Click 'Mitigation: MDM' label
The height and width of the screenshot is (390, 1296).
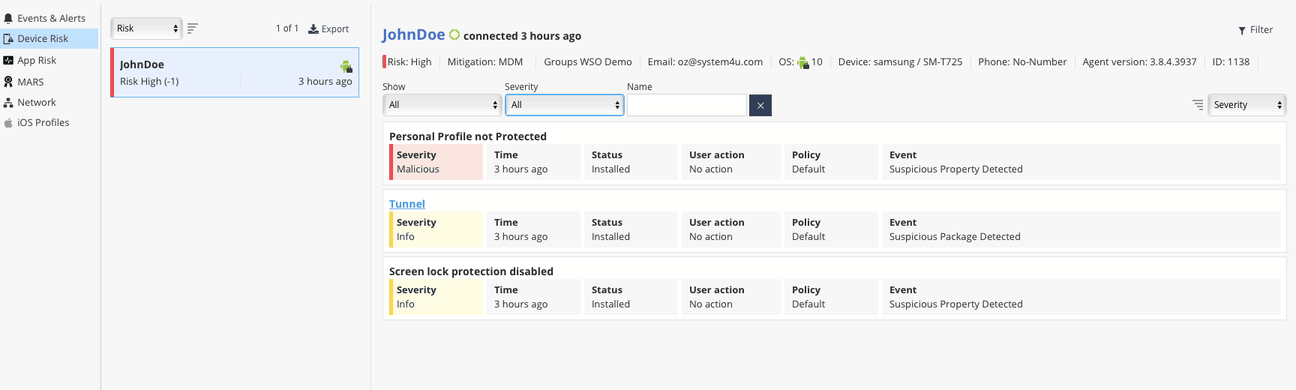pos(485,62)
